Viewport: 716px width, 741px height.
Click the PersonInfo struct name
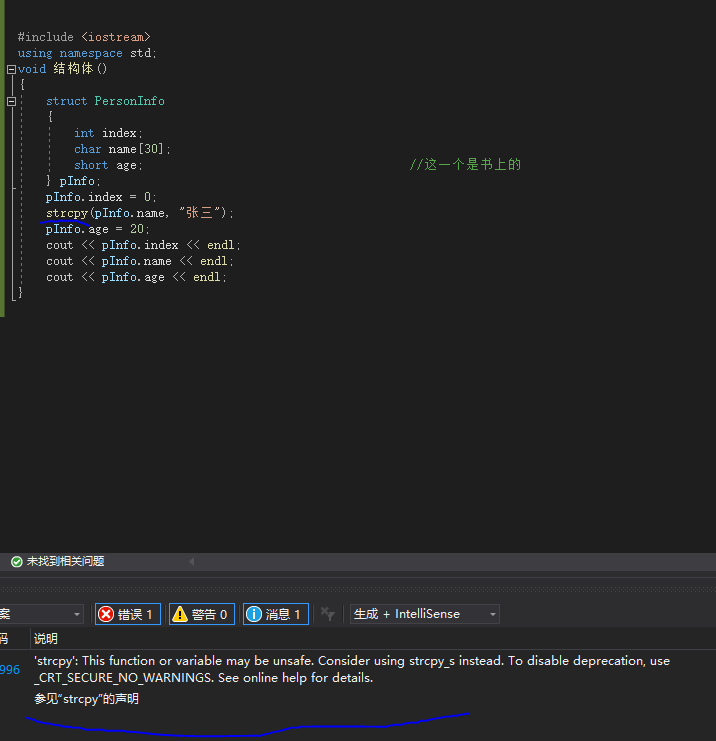129,101
